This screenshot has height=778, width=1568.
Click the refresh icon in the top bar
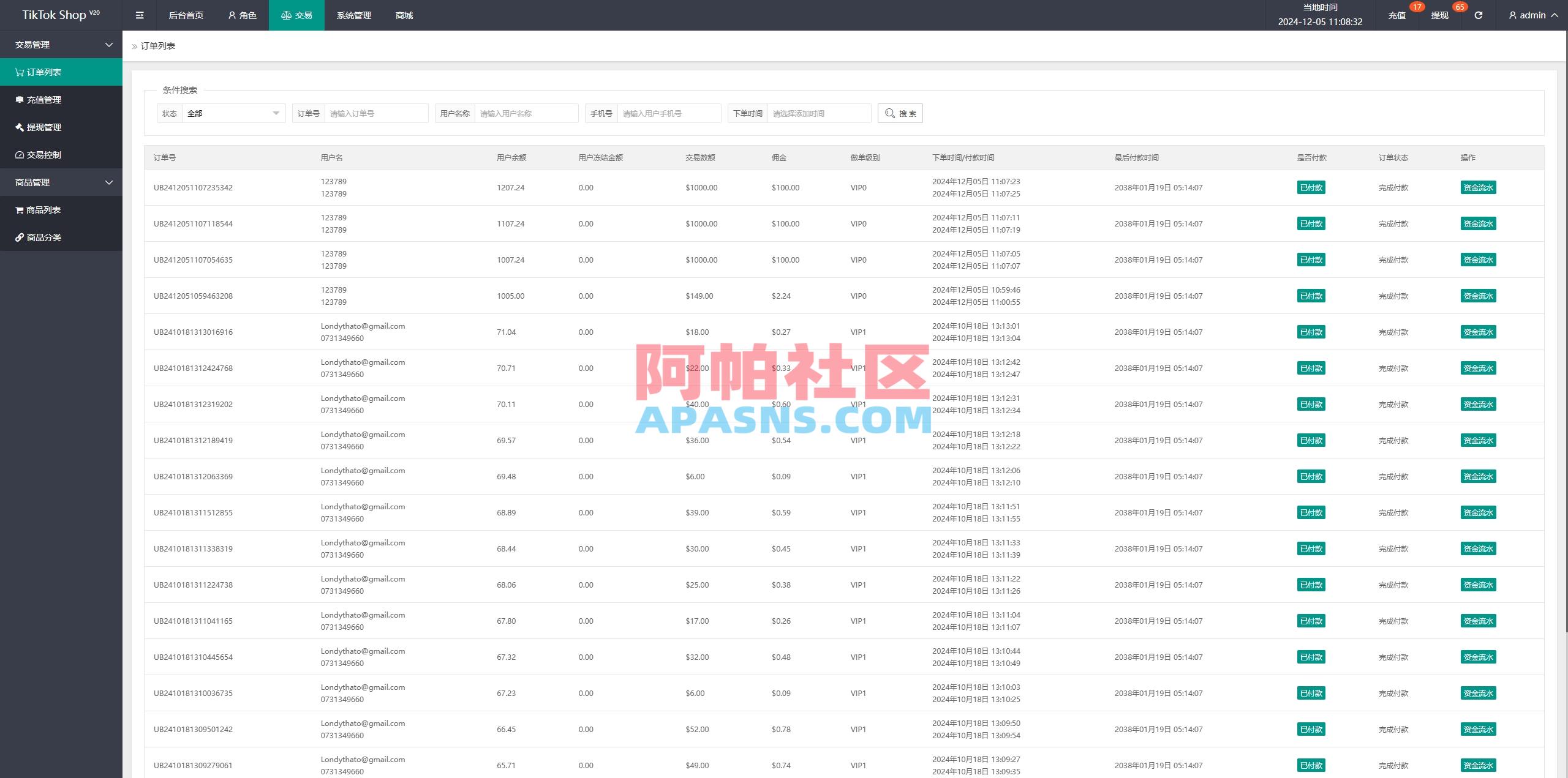1478,15
